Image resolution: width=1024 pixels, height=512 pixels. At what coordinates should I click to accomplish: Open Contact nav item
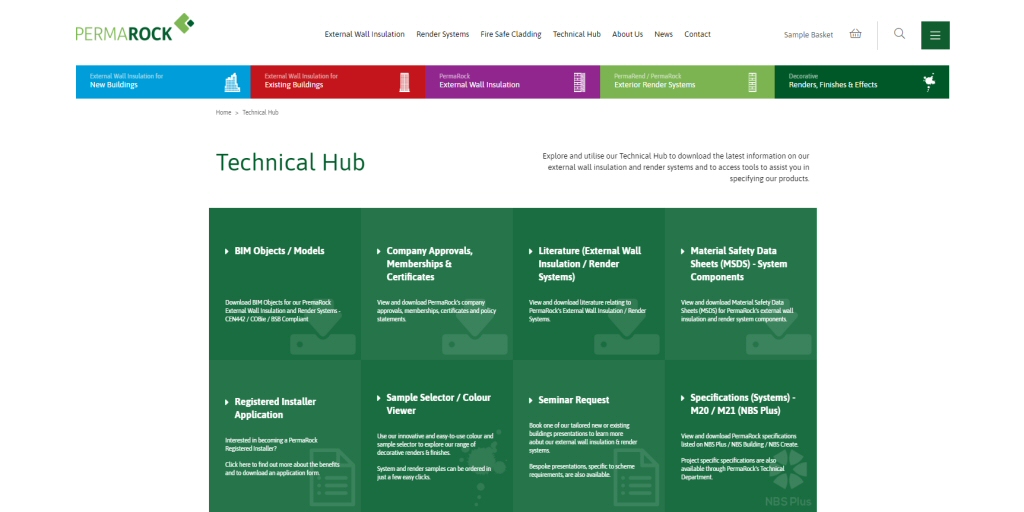pyautogui.click(x=697, y=34)
